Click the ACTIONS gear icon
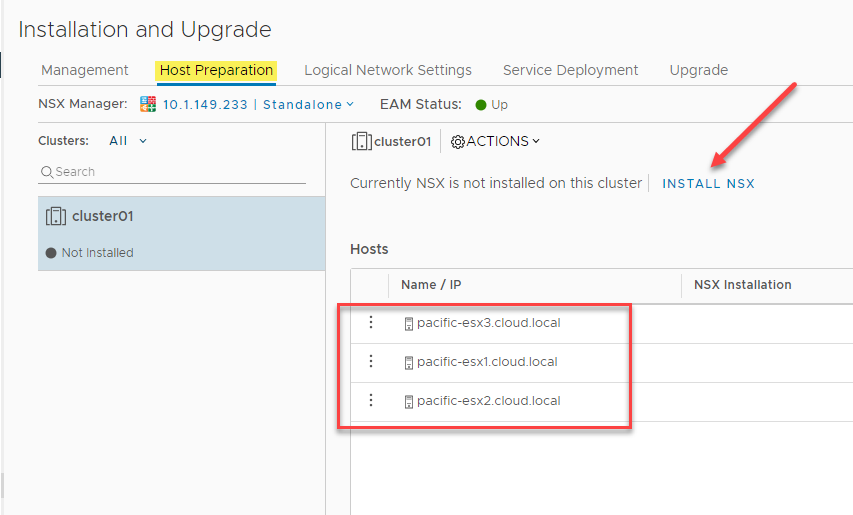Image resolution: width=853 pixels, height=515 pixels. point(458,142)
